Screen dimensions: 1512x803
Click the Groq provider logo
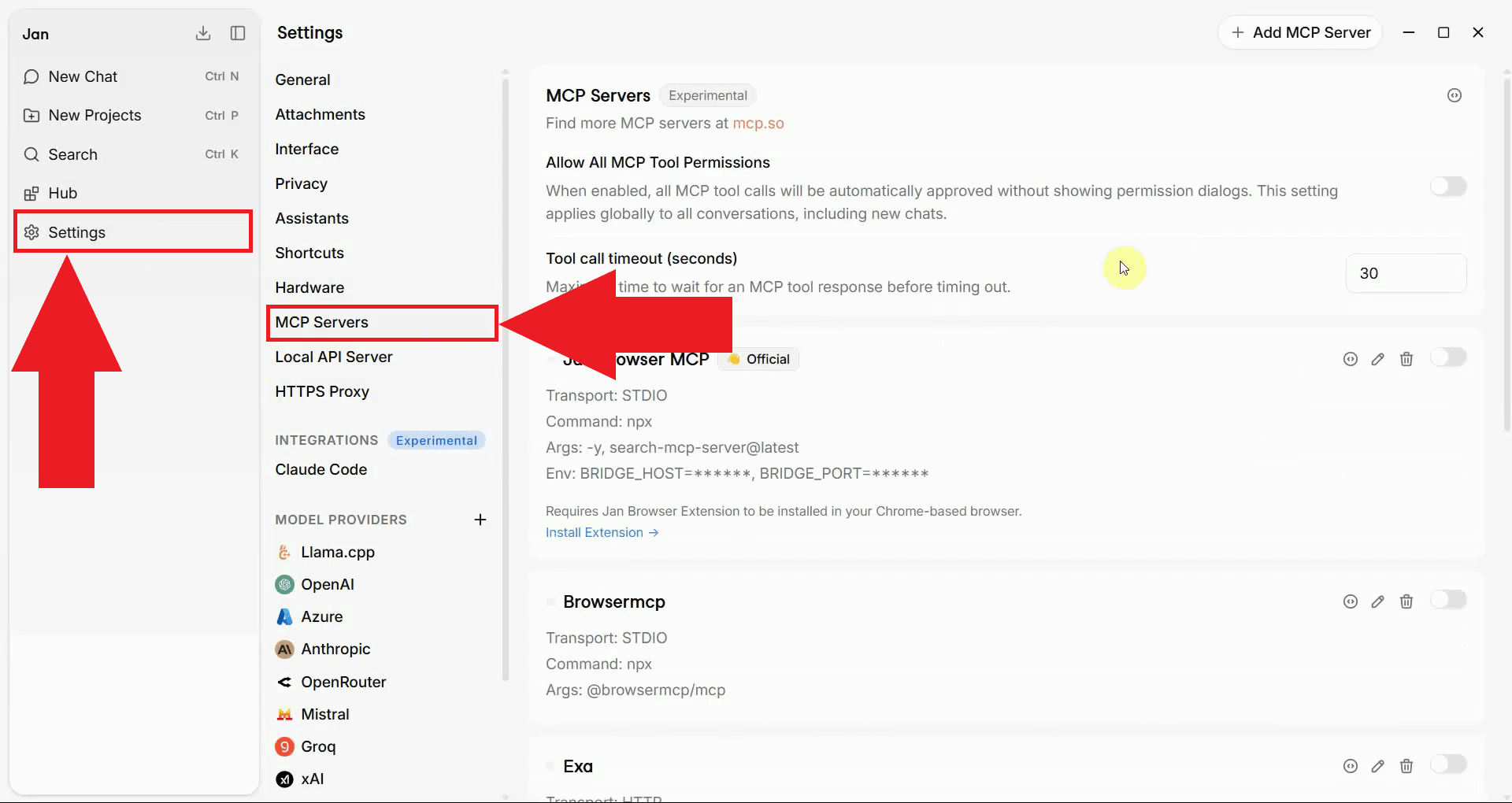284,747
